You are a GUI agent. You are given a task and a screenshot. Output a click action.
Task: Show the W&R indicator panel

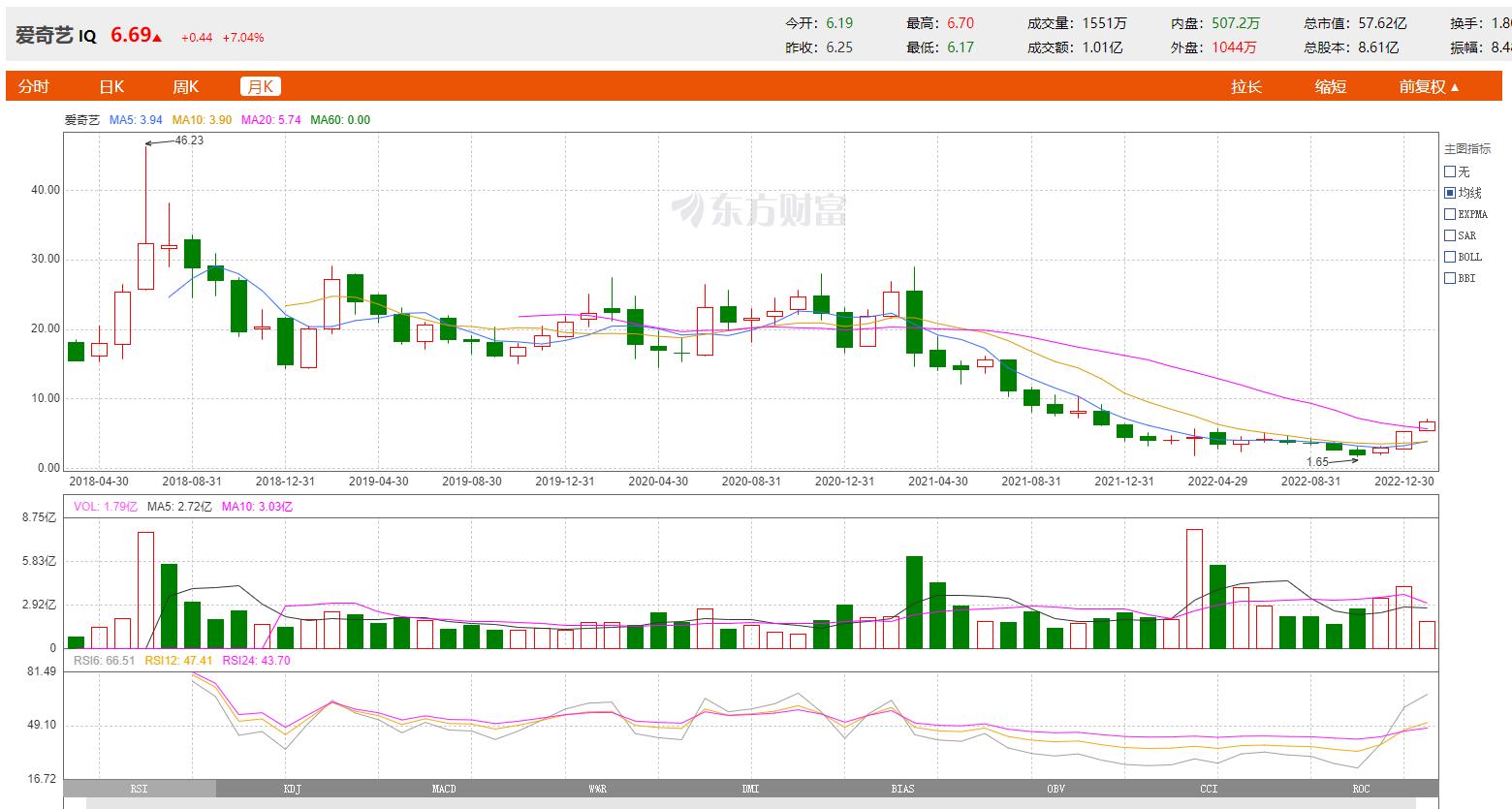point(597,789)
